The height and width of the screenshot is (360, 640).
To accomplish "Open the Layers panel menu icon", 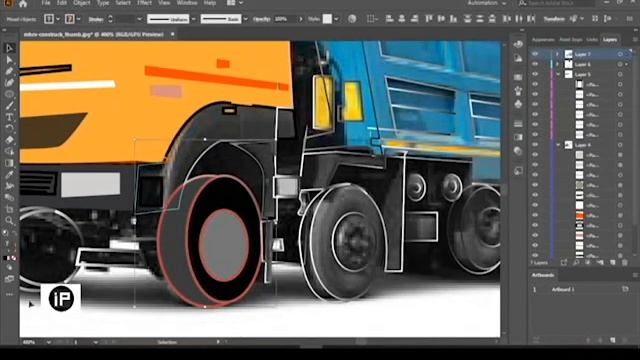I will [635, 40].
